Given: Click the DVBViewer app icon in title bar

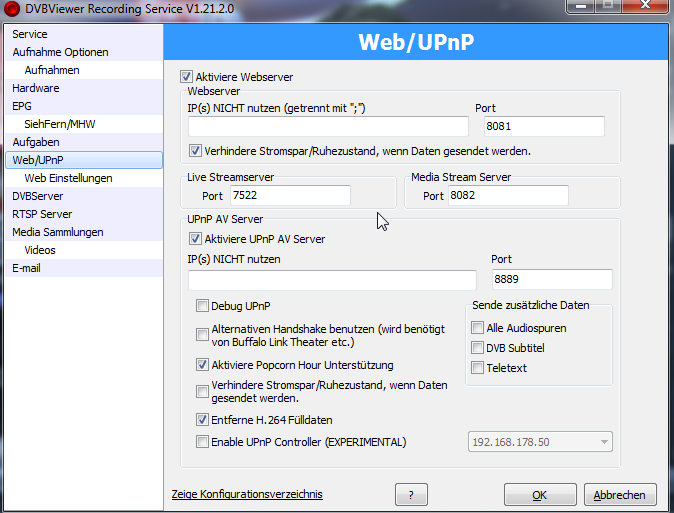Looking at the screenshot, I should click(11, 9).
